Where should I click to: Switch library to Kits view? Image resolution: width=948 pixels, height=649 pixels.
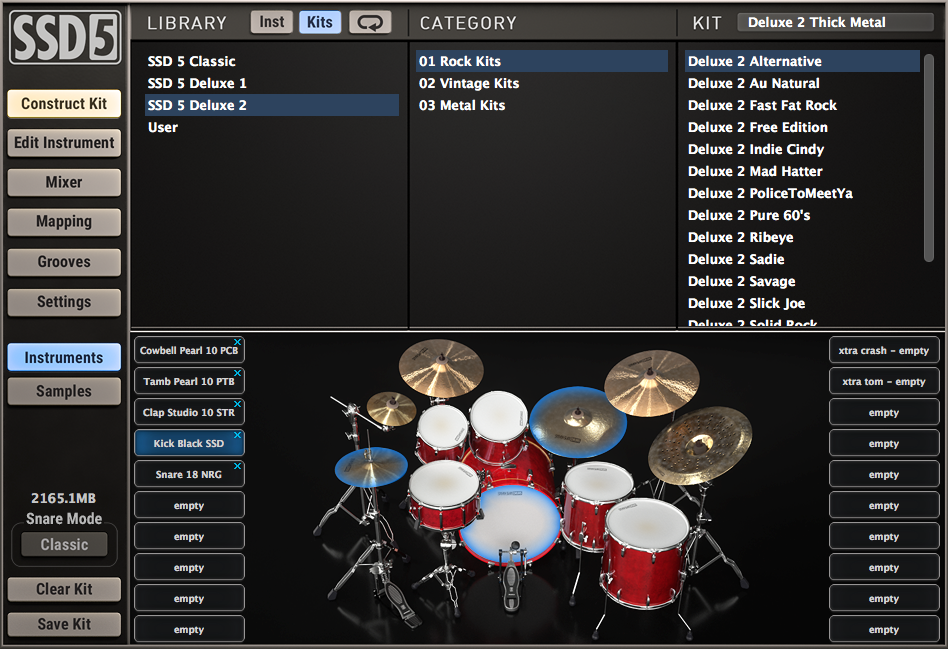click(320, 22)
